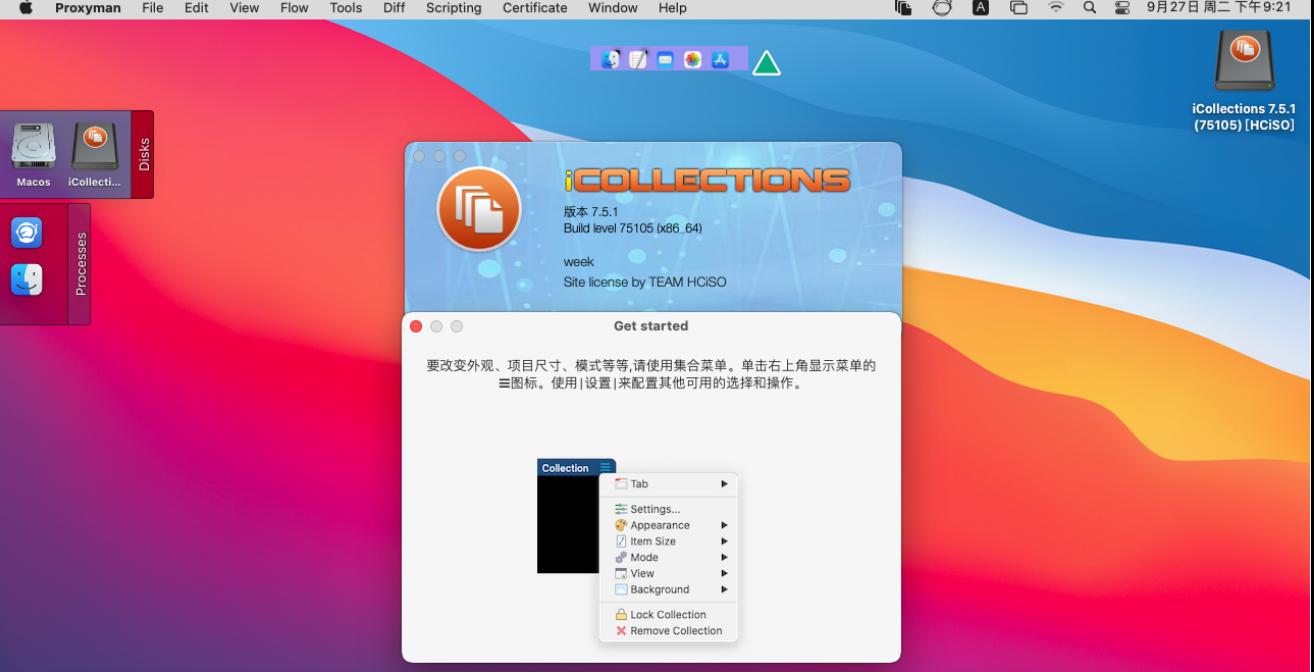Open Spotlight search in the menu bar
This screenshot has height=672, width=1314.
pos(1089,8)
